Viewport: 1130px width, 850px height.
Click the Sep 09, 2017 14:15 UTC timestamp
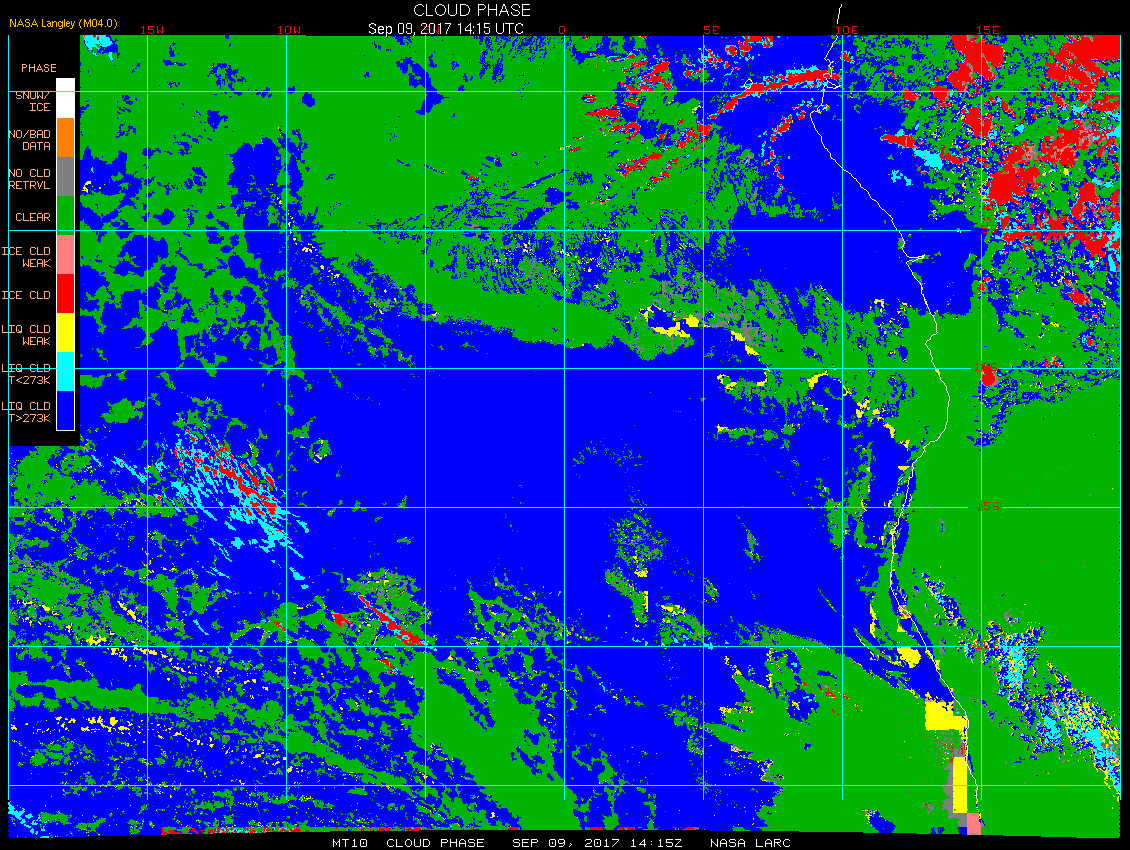point(445,29)
